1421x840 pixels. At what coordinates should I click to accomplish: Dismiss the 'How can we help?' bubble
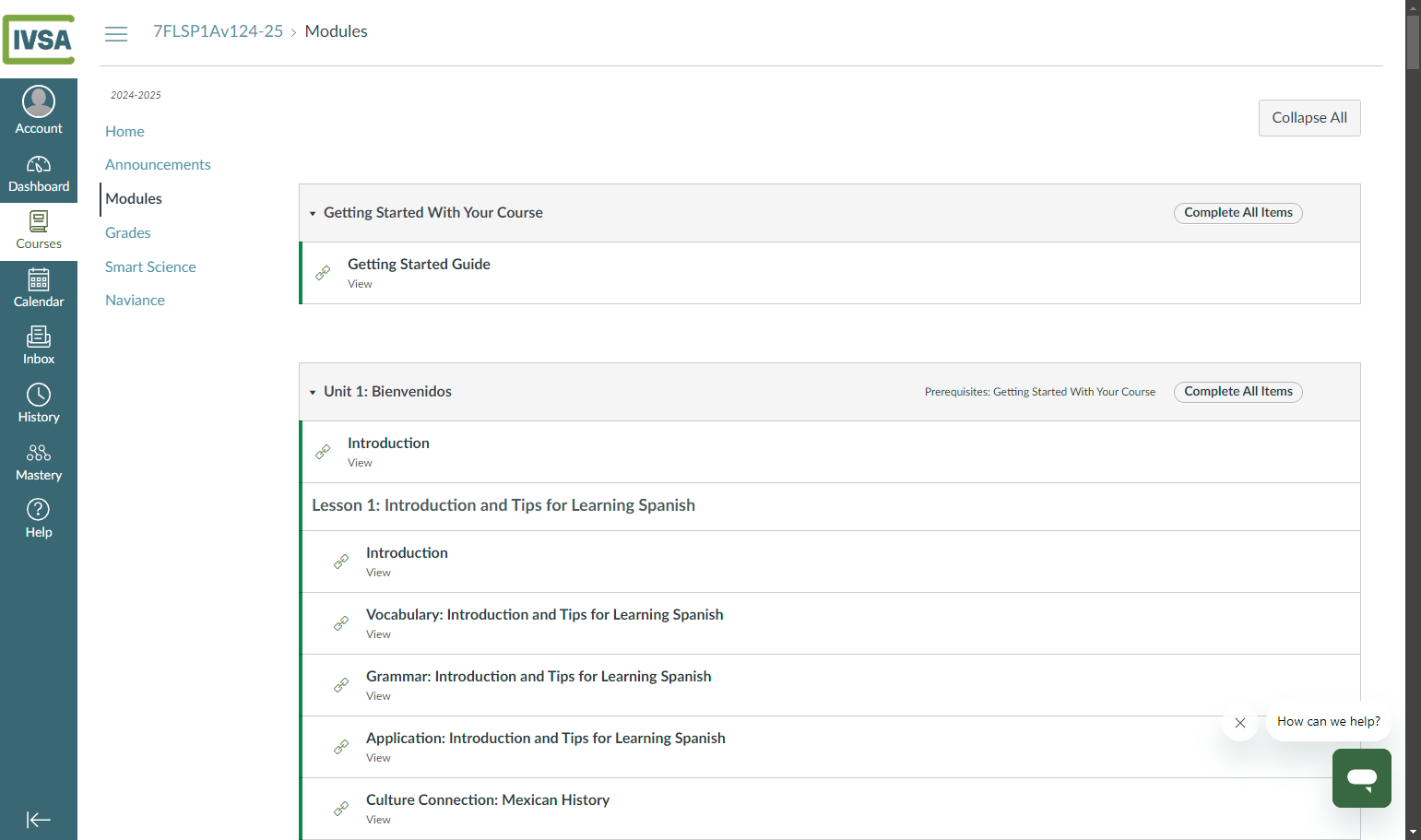tap(1240, 723)
